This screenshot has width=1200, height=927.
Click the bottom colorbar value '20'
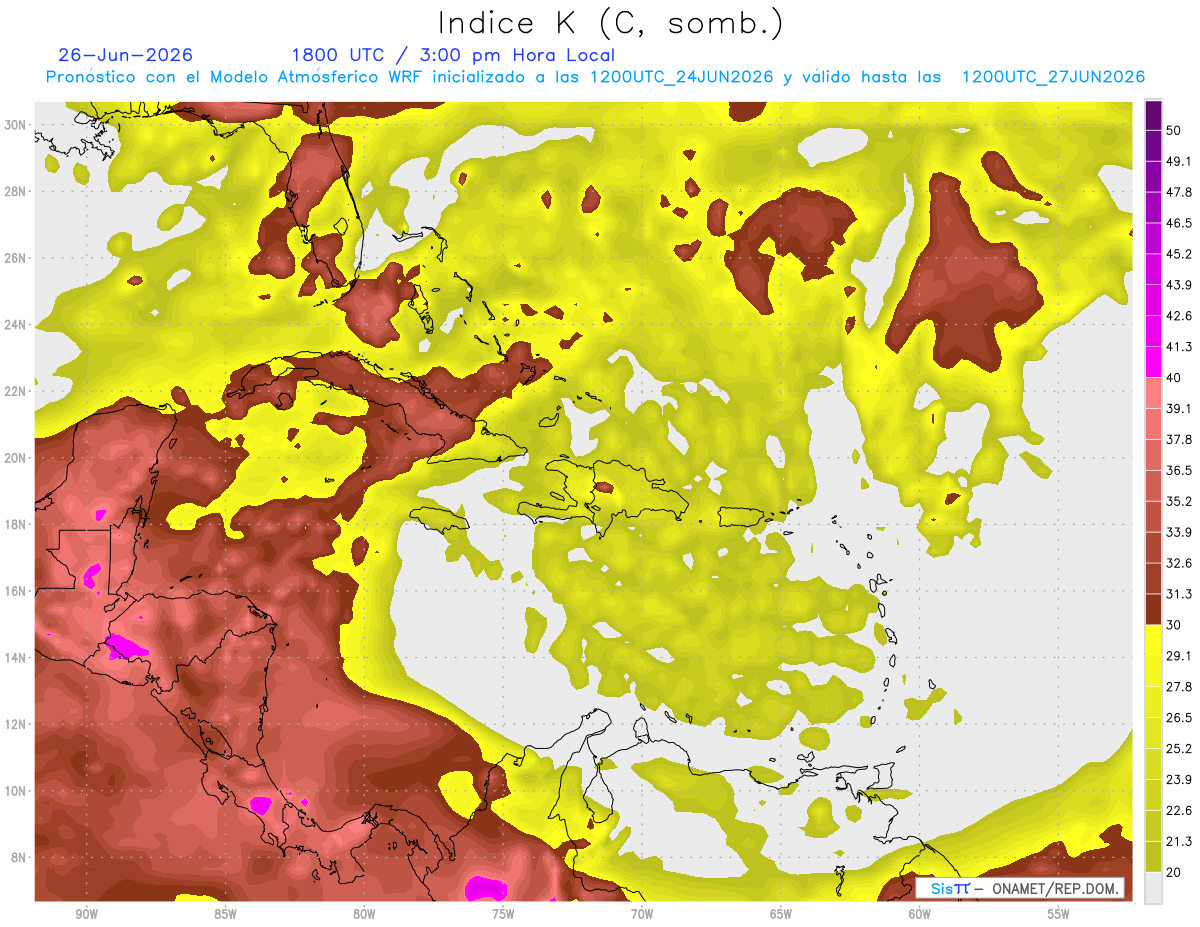[1175, 873]
